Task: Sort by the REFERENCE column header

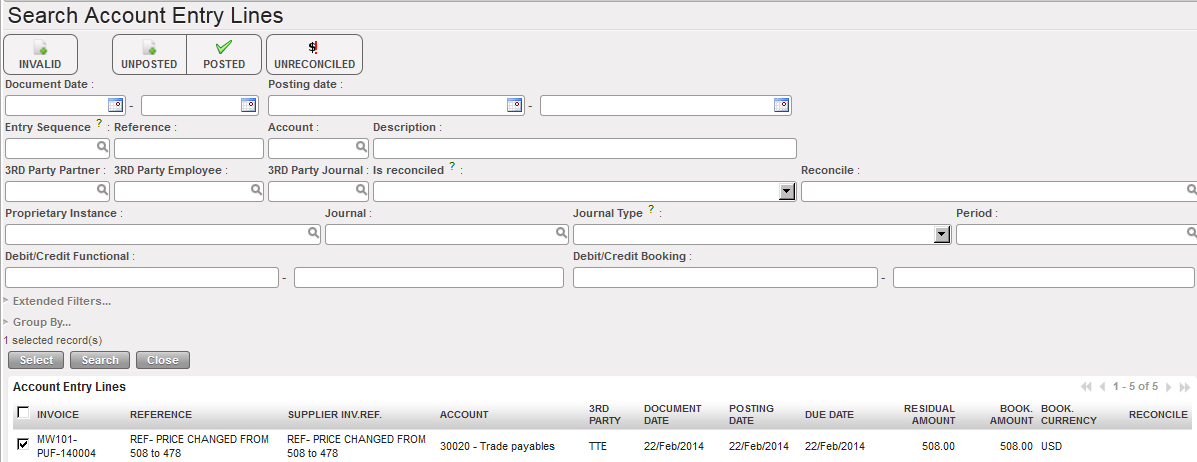Action: click(x=161, y=415)
